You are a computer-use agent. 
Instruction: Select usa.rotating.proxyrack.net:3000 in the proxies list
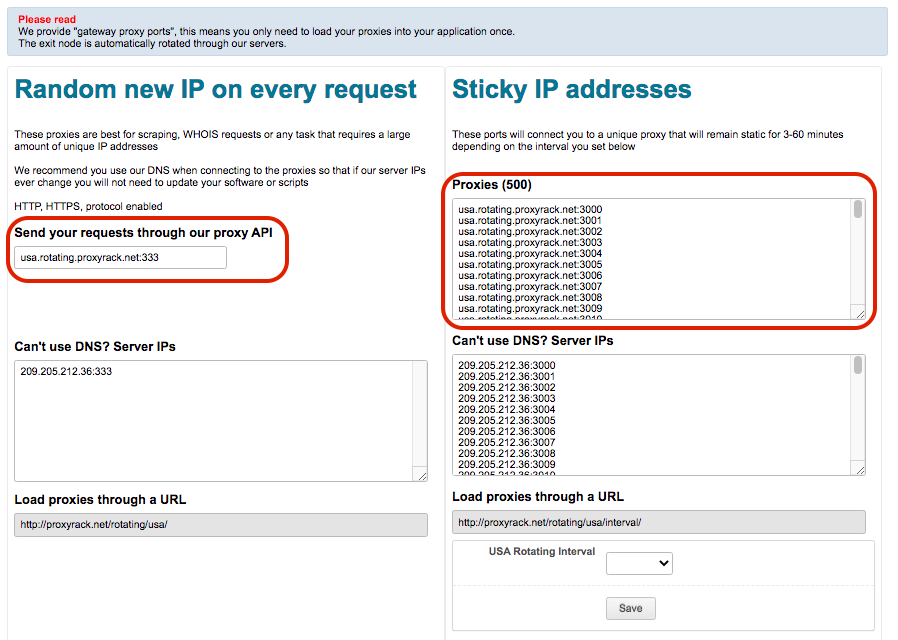pos(530,210)
